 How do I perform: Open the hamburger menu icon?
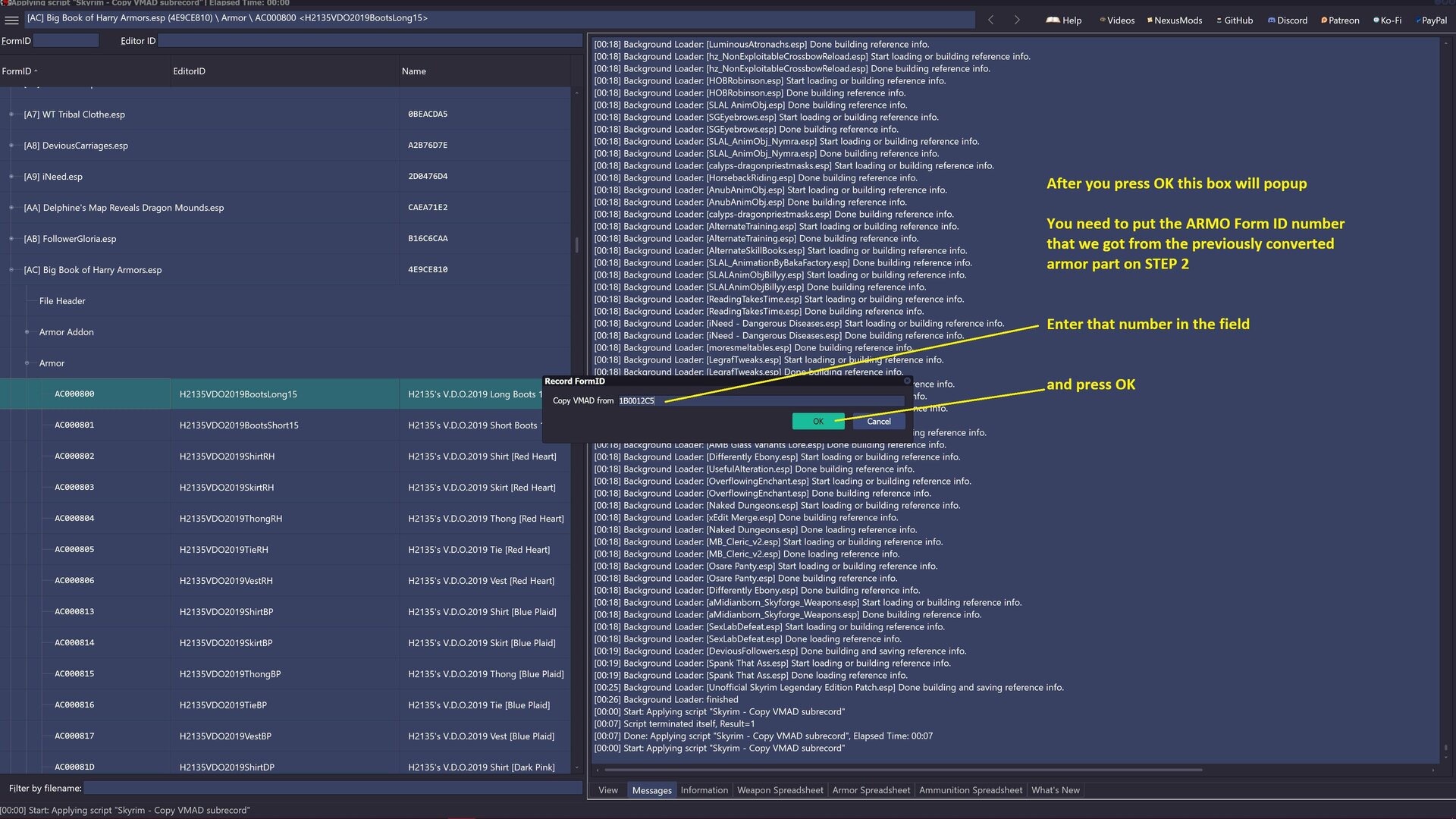click(11, 20)
